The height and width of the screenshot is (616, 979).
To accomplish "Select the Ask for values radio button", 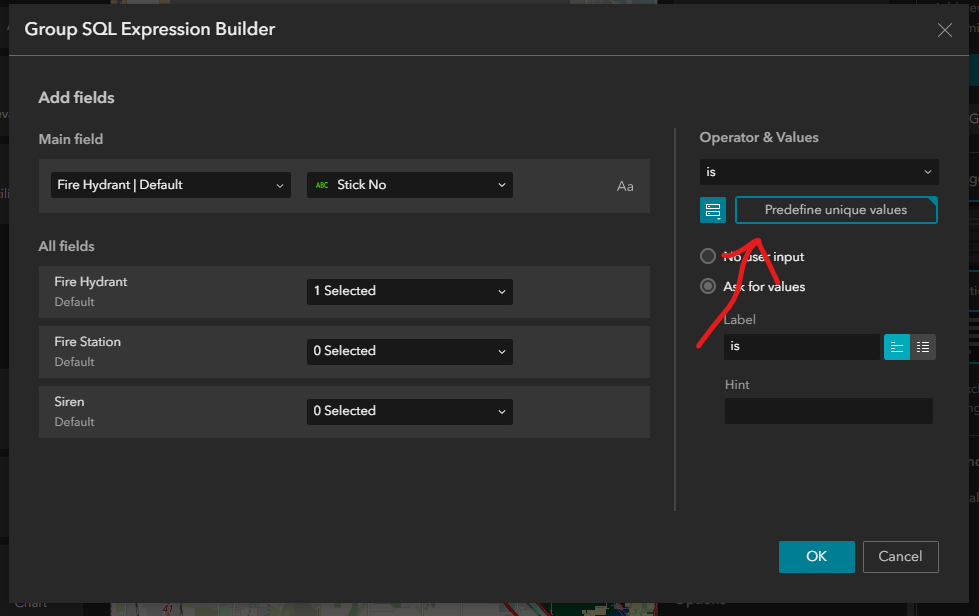I will [708, 286].
